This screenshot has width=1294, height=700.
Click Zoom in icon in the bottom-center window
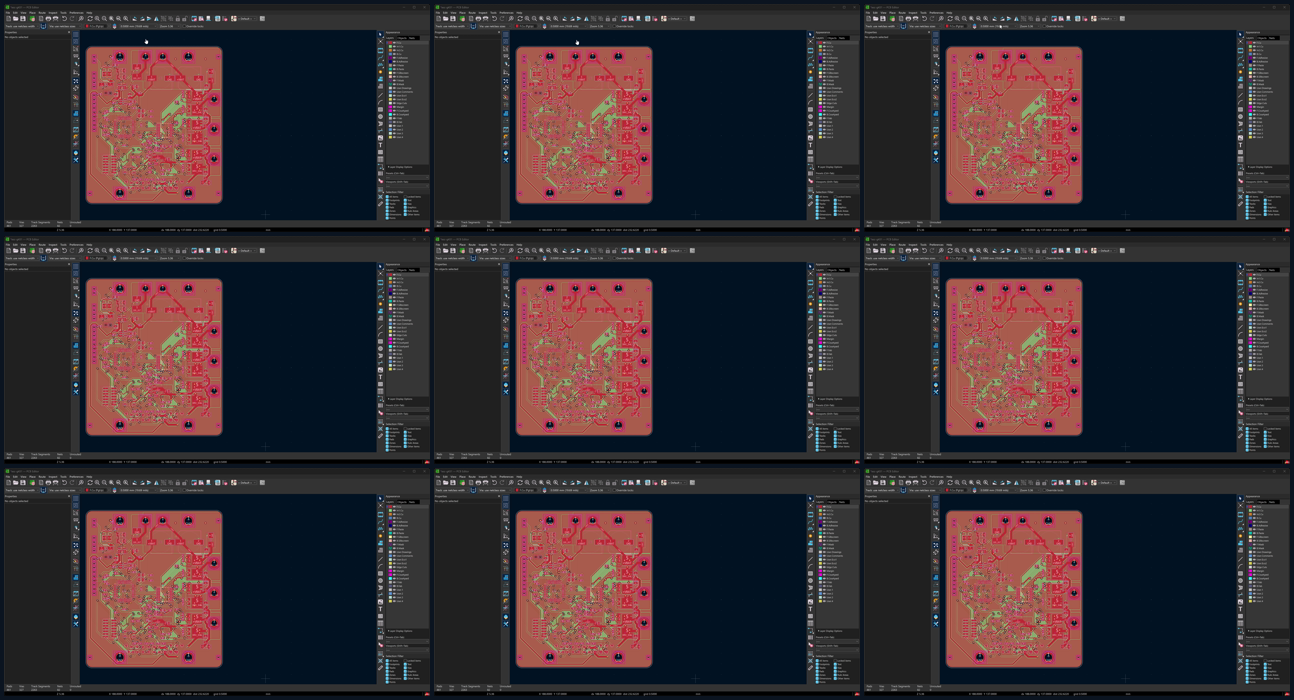(527, 483)
